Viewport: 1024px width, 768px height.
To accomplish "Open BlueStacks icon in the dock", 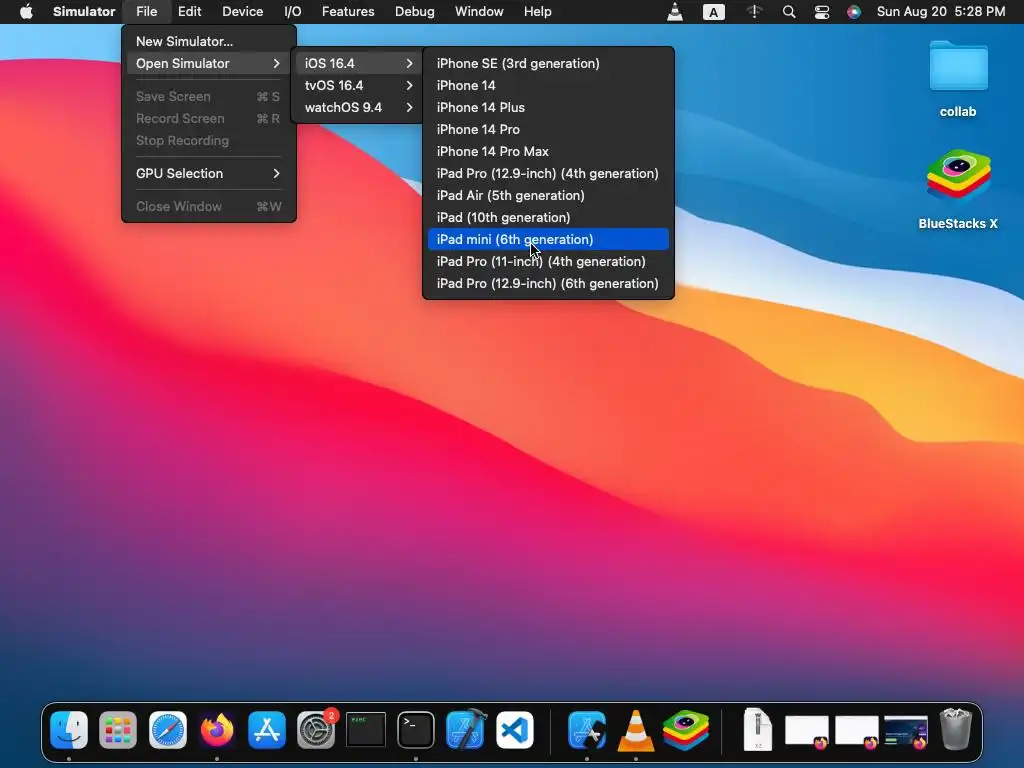I will [x=685, y=729].
